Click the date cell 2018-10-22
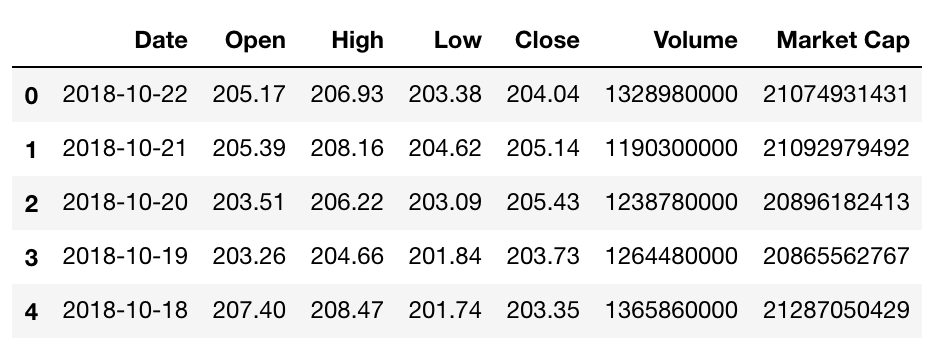The width and height of the screenshot is (932, 360). coord(125,94)
